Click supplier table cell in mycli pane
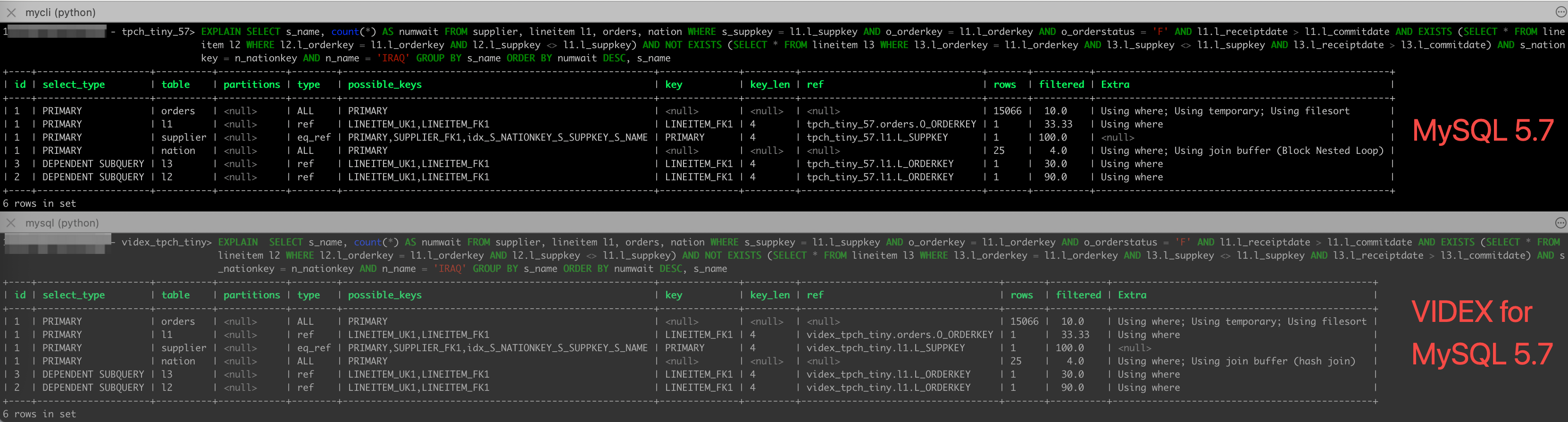The width and height of the screenshot is (1568, 422). click(x=183, y=138)
